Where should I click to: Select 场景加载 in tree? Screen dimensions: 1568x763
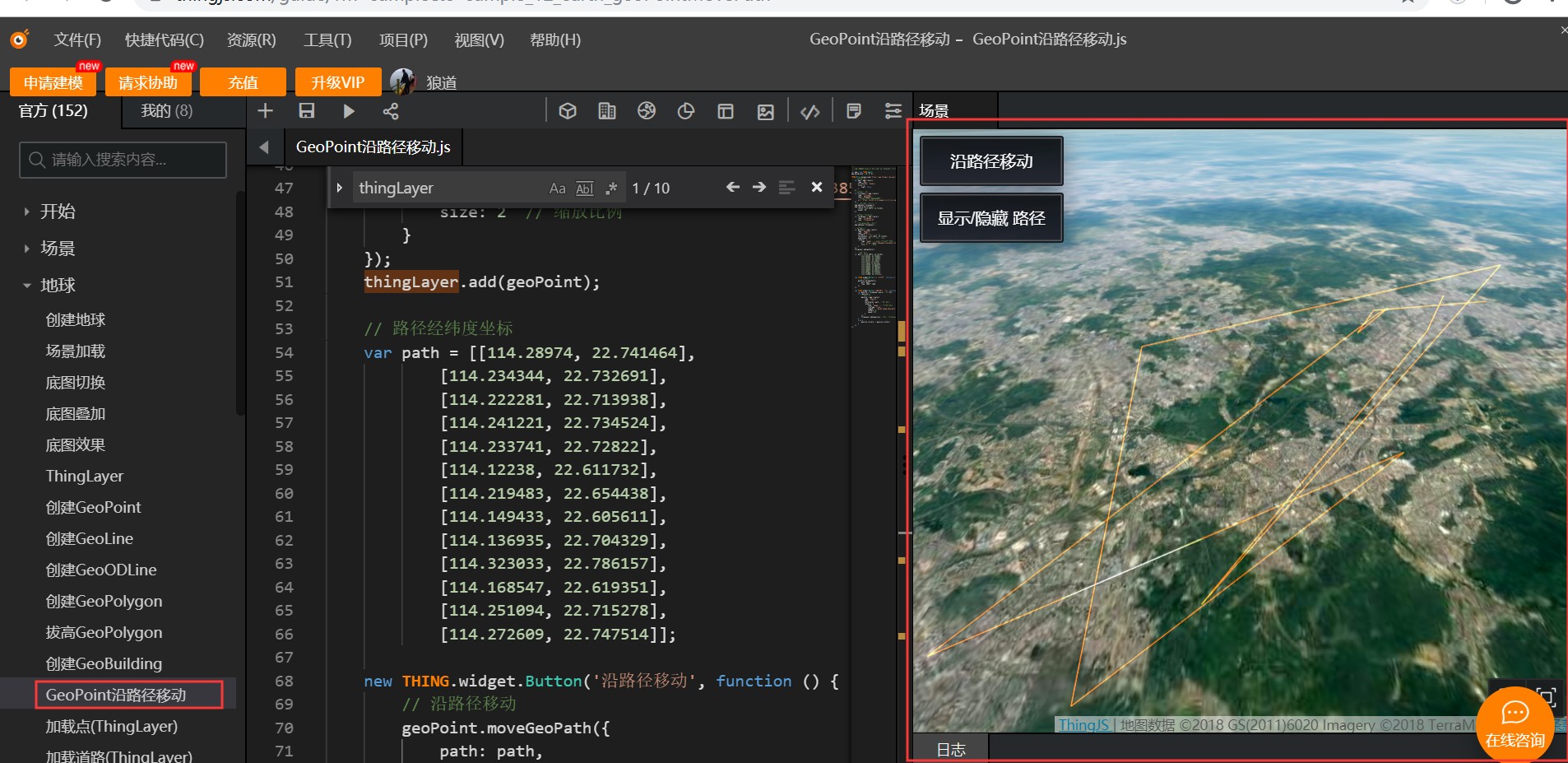pos(76,351)
